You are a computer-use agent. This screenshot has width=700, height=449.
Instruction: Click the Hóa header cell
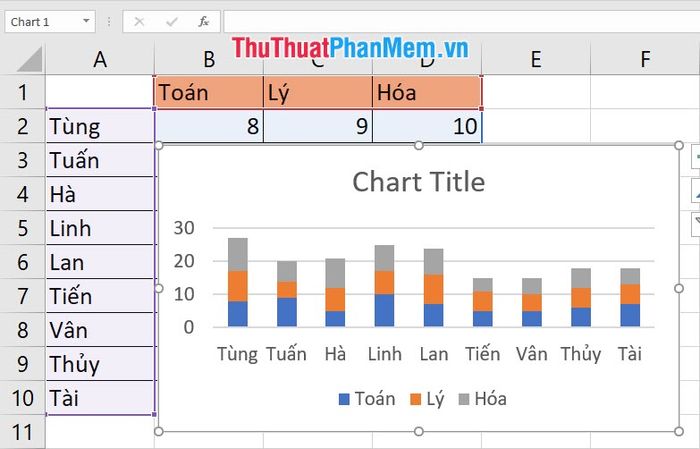427,92
